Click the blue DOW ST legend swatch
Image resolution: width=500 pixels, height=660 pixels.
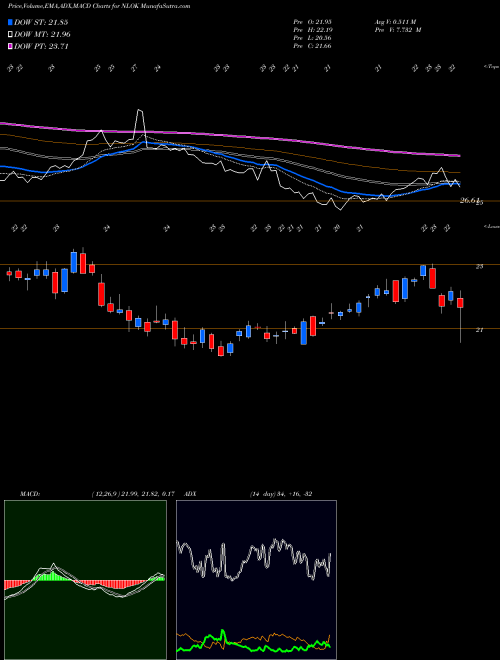click(10, 22)
